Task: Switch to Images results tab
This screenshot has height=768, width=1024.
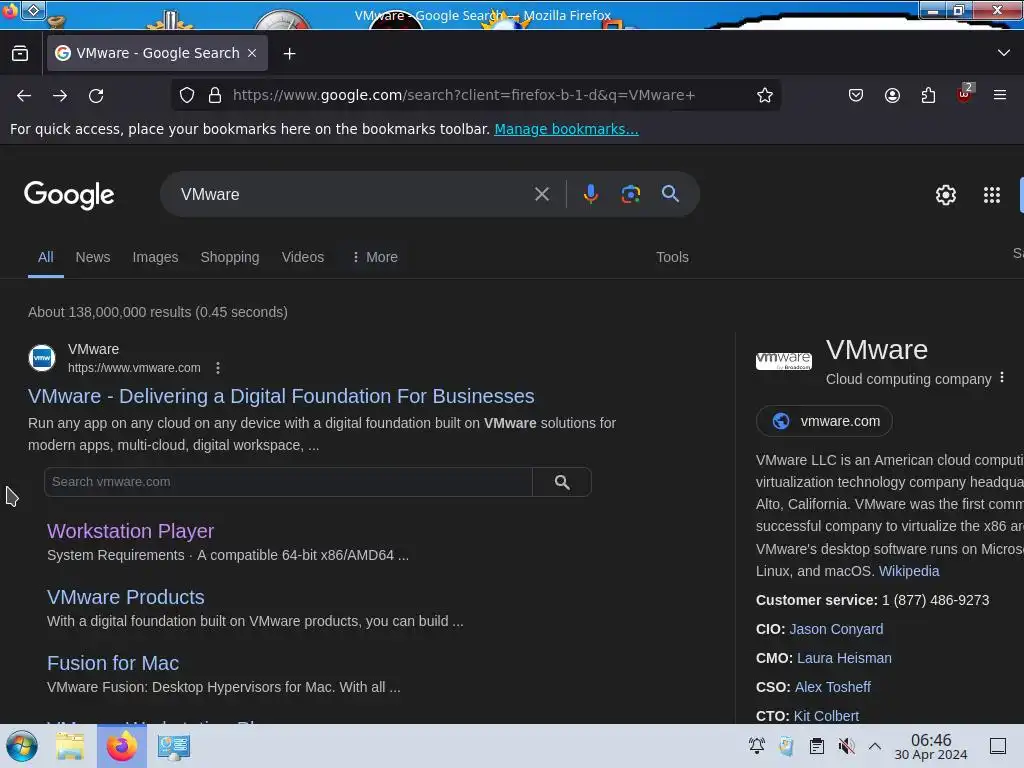Action: tap(155, 257)
